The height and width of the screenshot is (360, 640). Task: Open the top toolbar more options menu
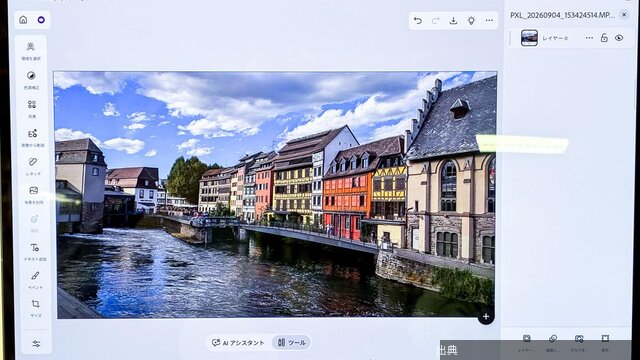point(489,20)
